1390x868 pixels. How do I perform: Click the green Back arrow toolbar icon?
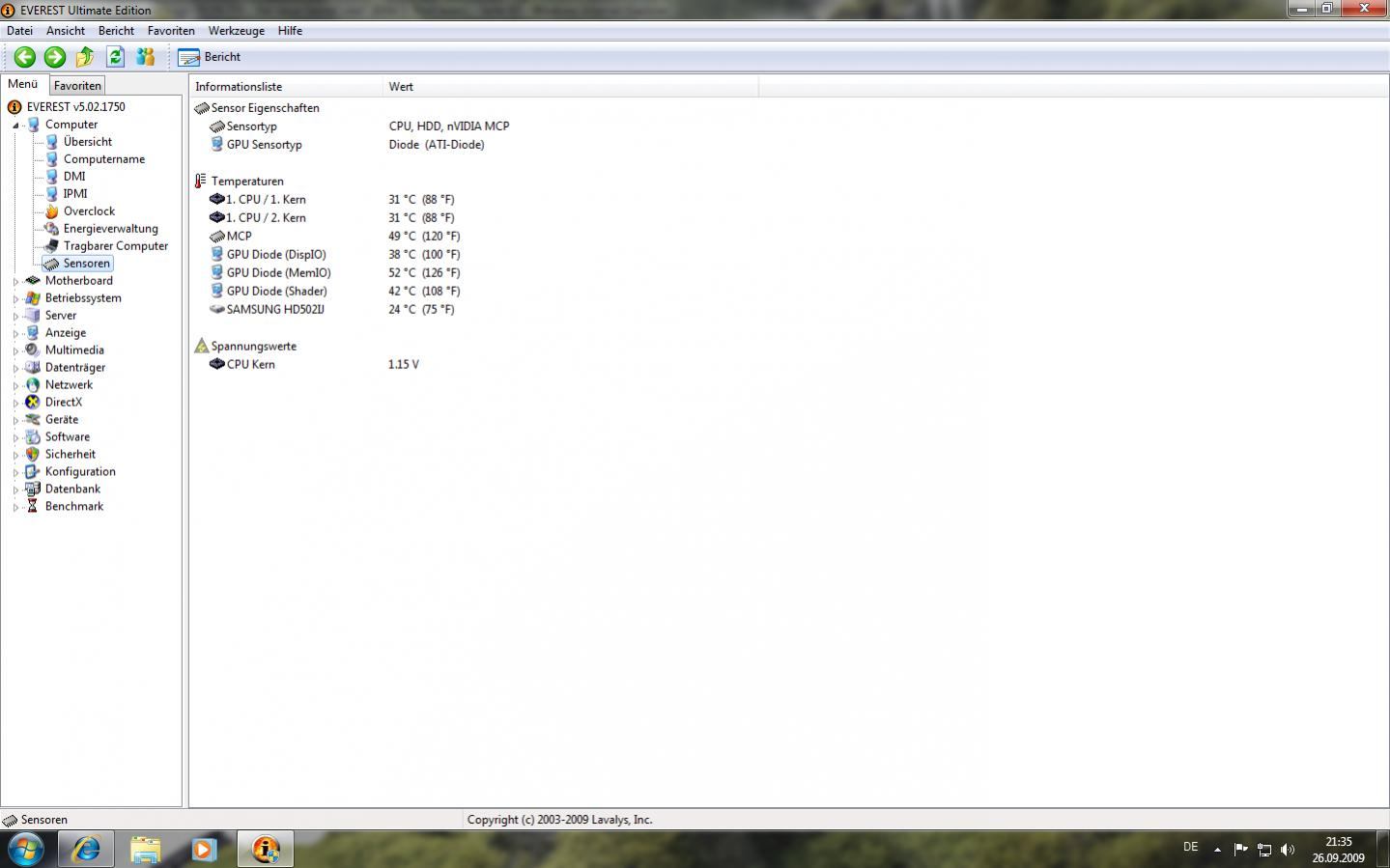coord(25,57)
